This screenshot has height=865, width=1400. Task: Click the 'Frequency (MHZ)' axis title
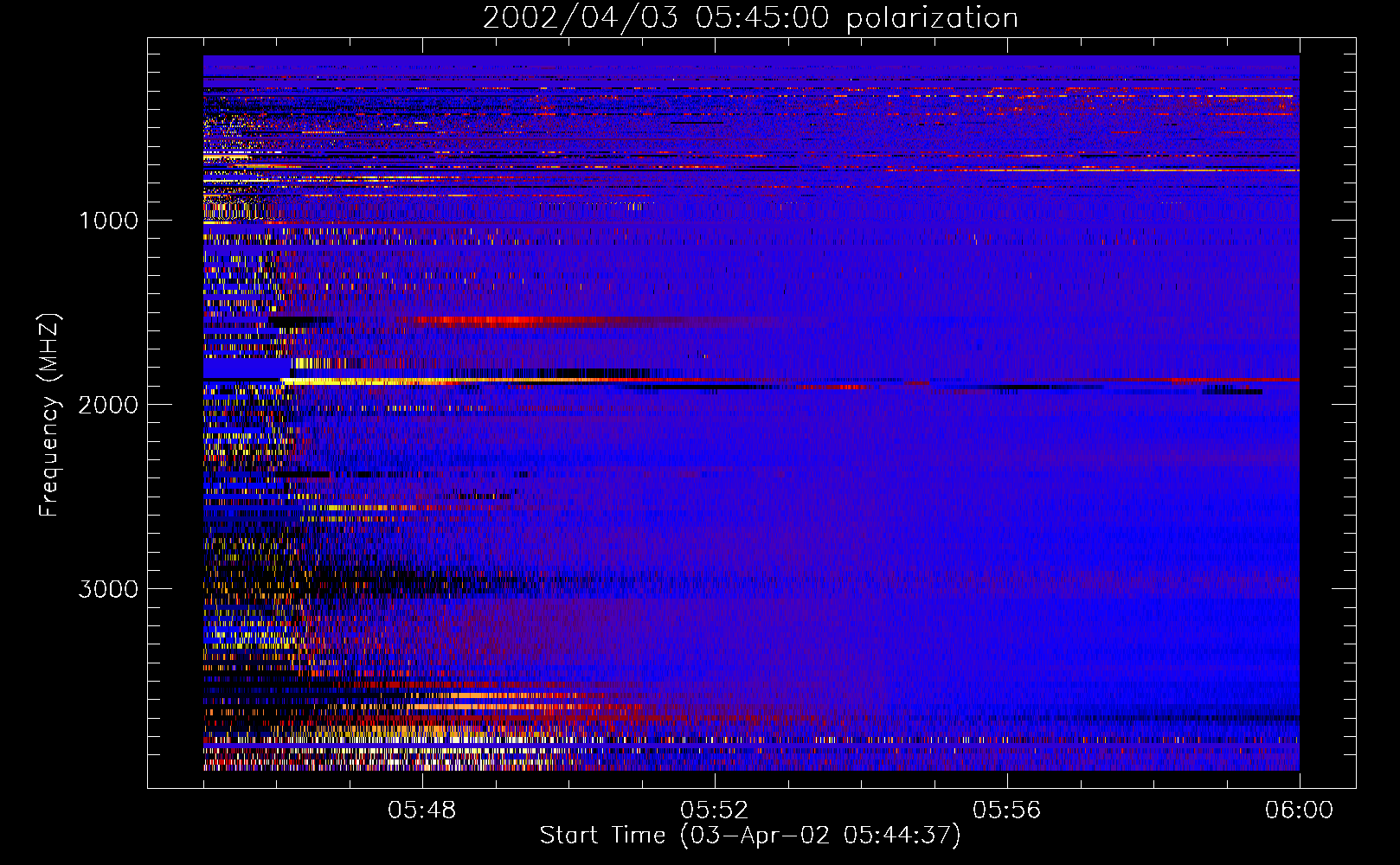point(48,415)
